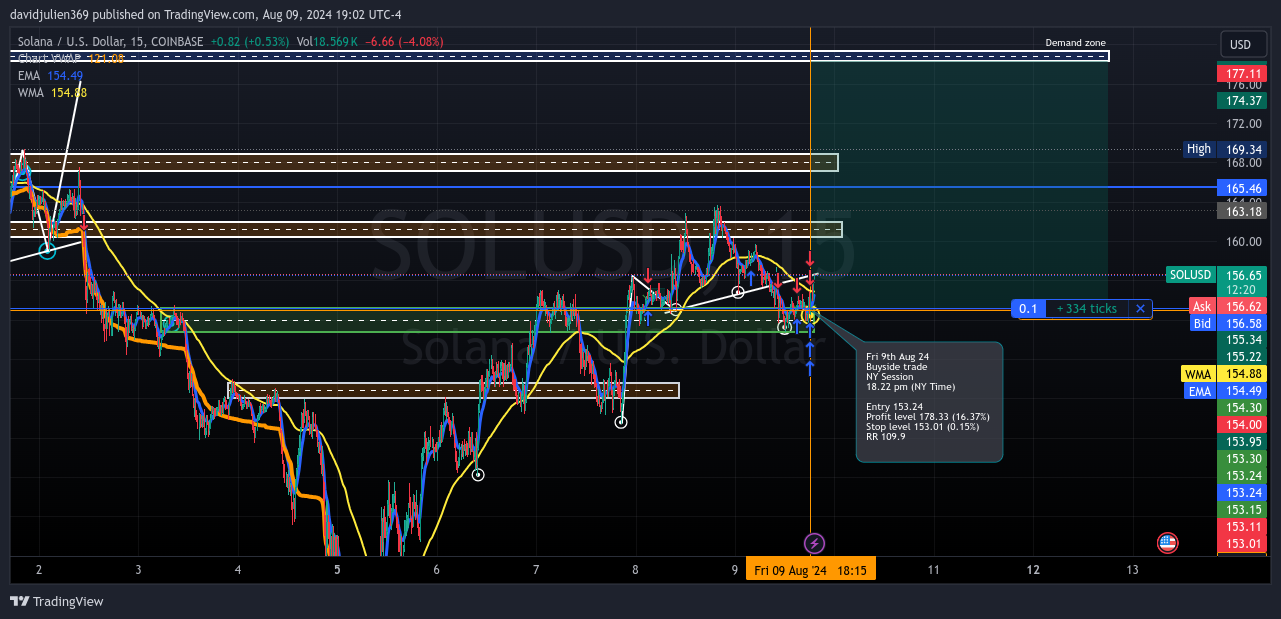Click the +0.82 (+0.53%) change value
This screenshot has width=1281, height=619.
252,42
